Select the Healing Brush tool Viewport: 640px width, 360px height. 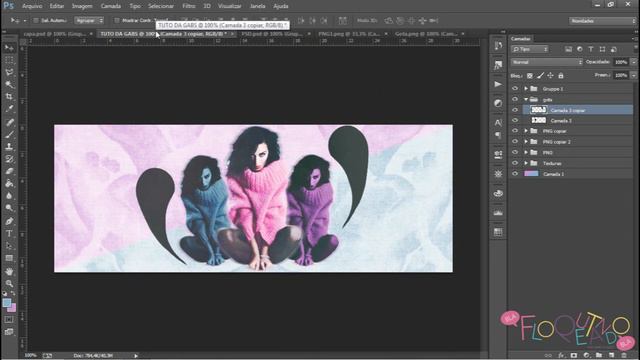point(9,122)
